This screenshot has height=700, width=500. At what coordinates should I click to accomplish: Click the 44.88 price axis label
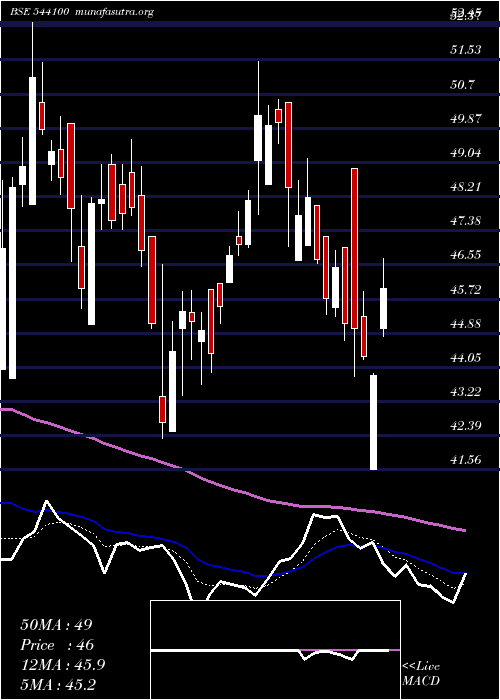pos(466,324)
